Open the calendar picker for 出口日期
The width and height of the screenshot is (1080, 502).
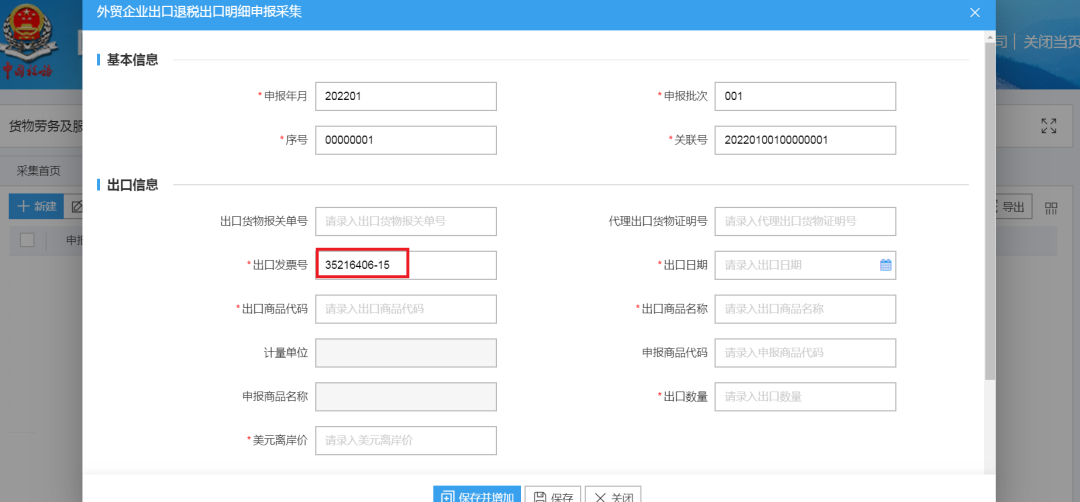pyautogui.click(x=886, y=265)
